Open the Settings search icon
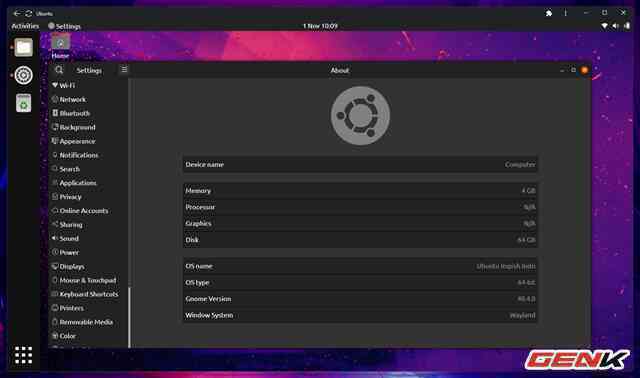 click(x=59, y=70)
